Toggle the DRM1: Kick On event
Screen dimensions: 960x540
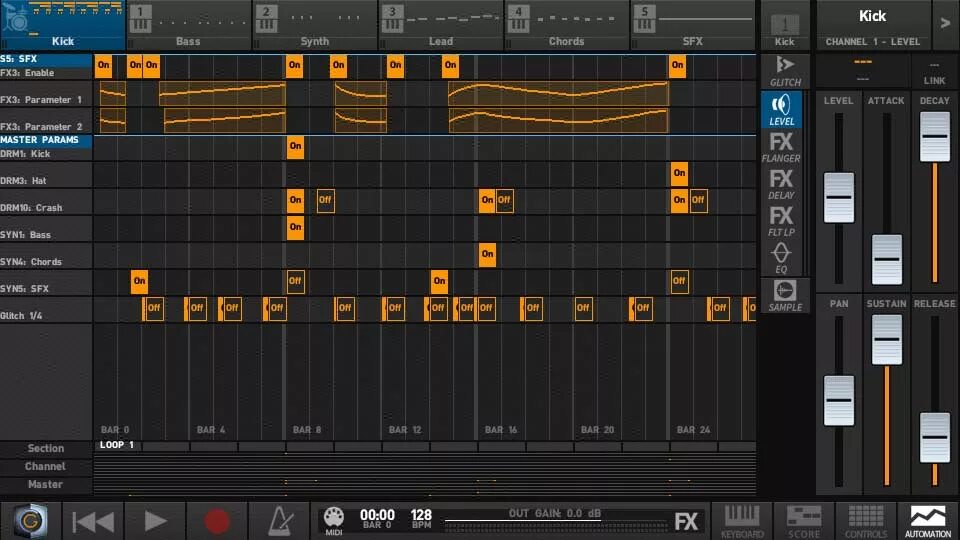[295, 146]
